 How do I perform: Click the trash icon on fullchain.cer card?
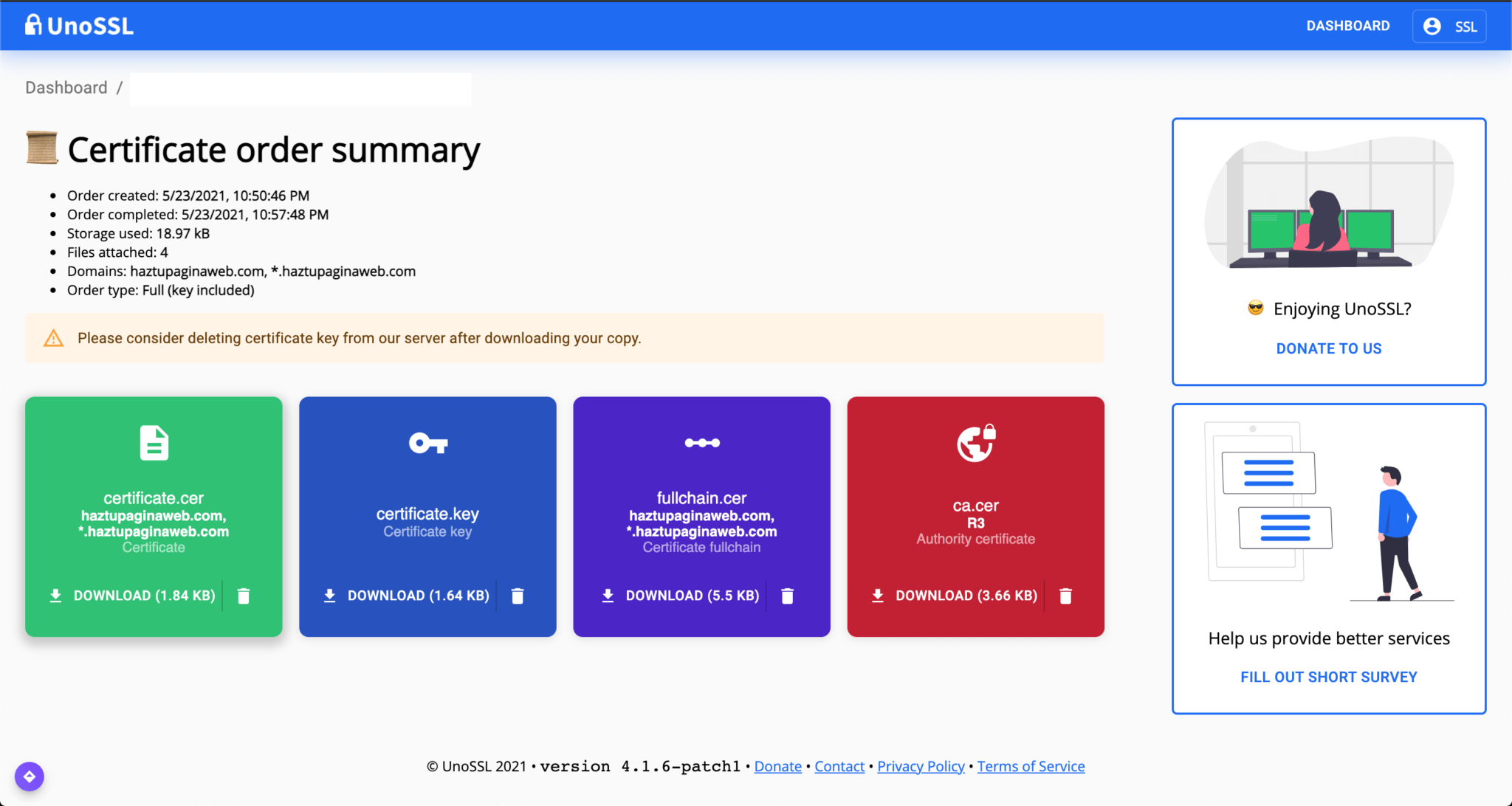click(787, 596)
